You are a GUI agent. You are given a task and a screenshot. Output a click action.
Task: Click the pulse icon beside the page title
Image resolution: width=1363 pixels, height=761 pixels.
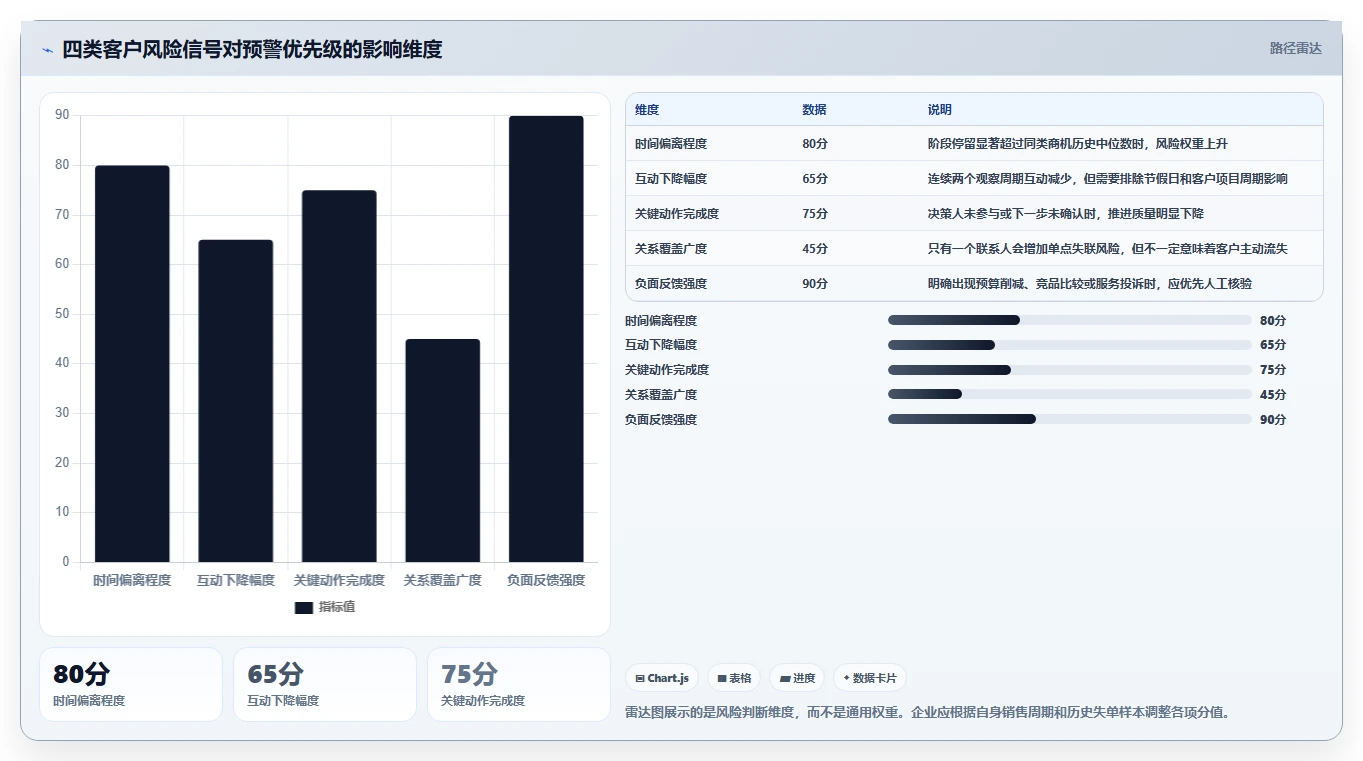[47, 50]
